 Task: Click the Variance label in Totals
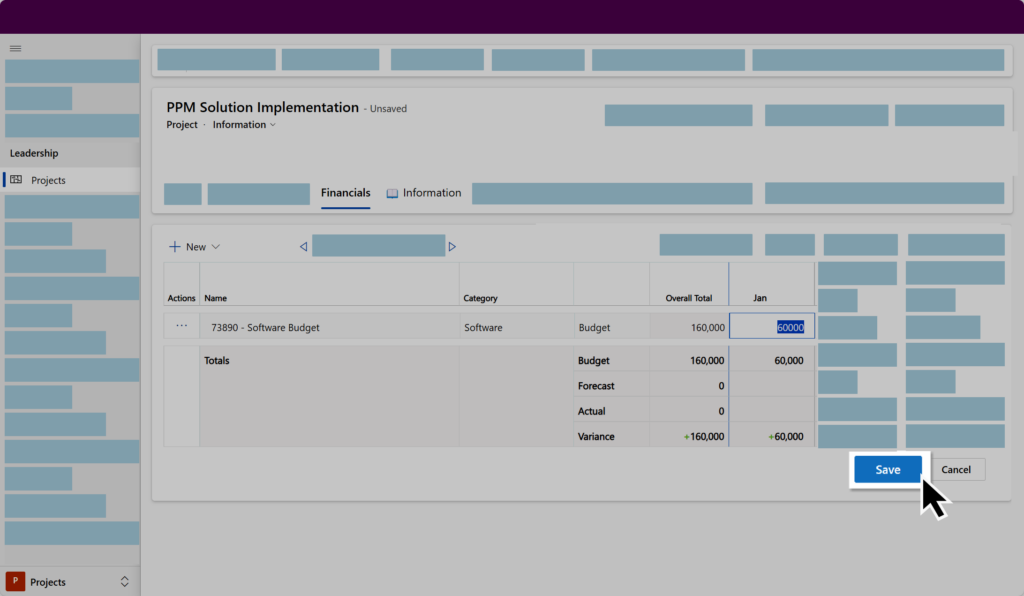(596, 437)
